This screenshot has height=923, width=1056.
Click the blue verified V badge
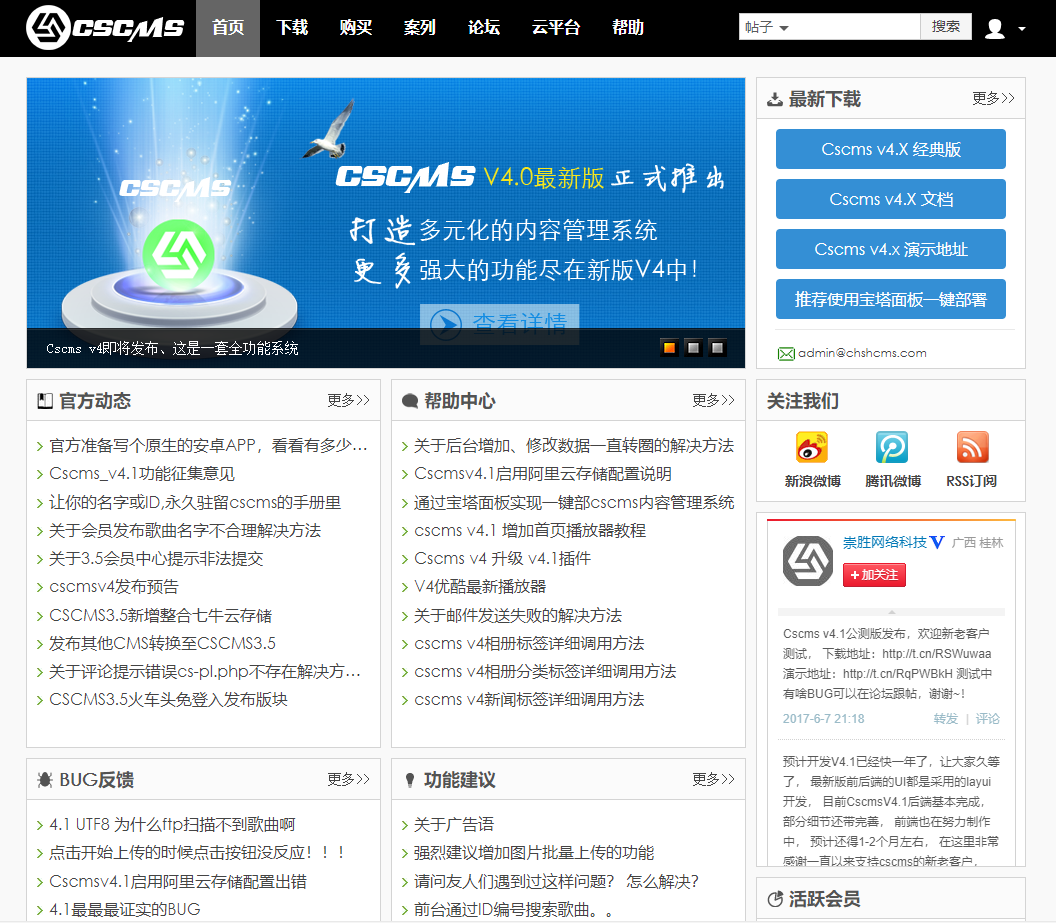(937, 543)
